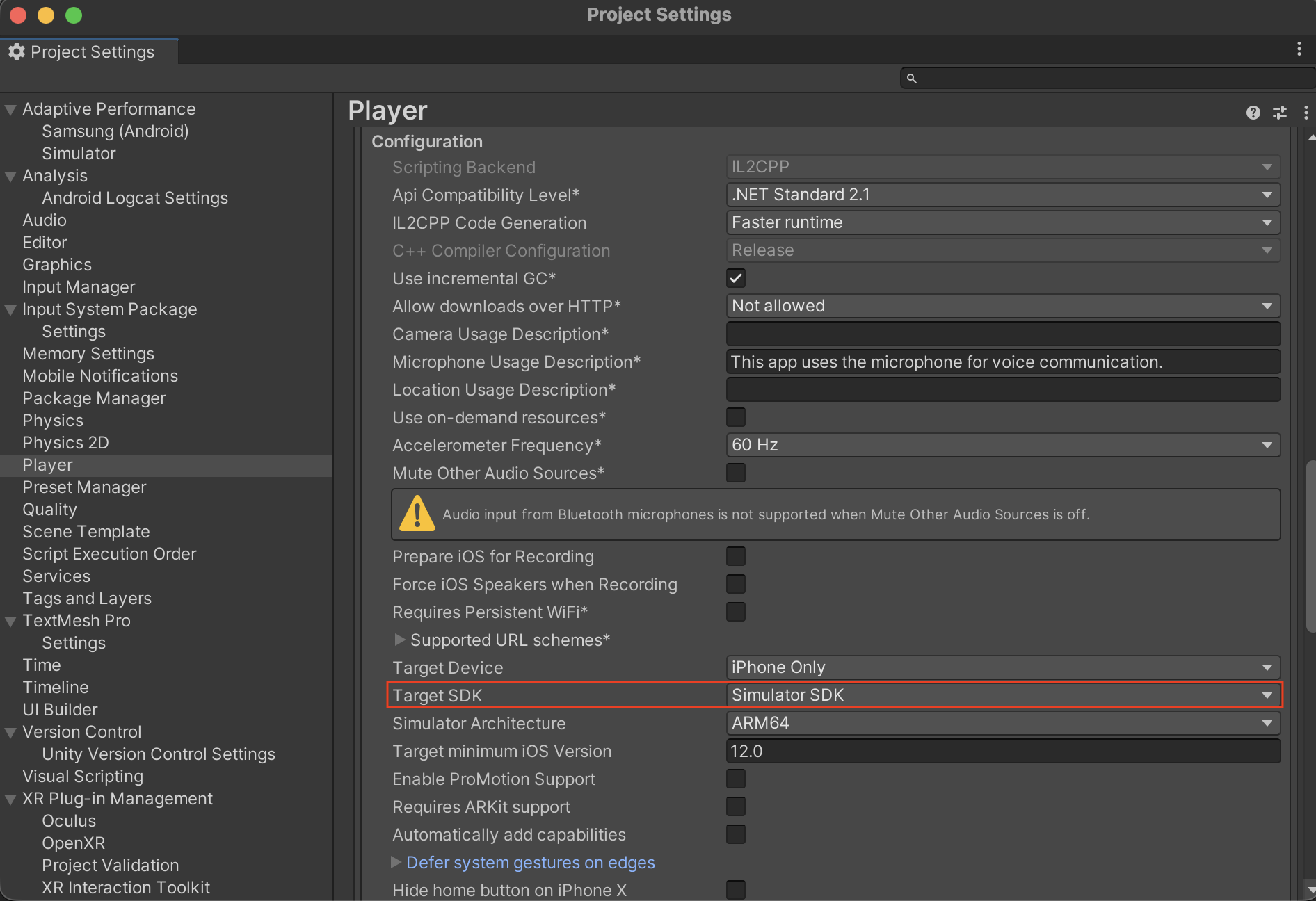Collapse the XR Plug-in Management section
Screen dimensions: 1316x901
click(10, 798)
